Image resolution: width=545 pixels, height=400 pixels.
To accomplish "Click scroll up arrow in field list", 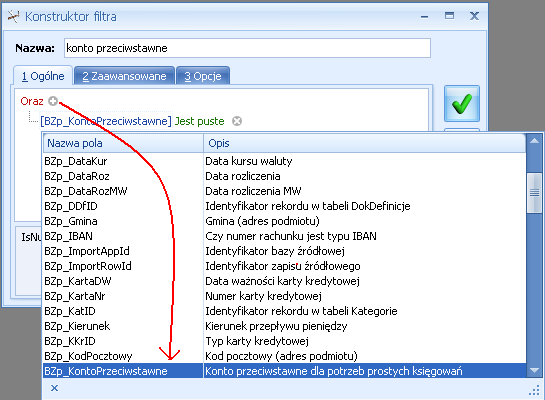I will pyautogui.click(x=534, y=141).
